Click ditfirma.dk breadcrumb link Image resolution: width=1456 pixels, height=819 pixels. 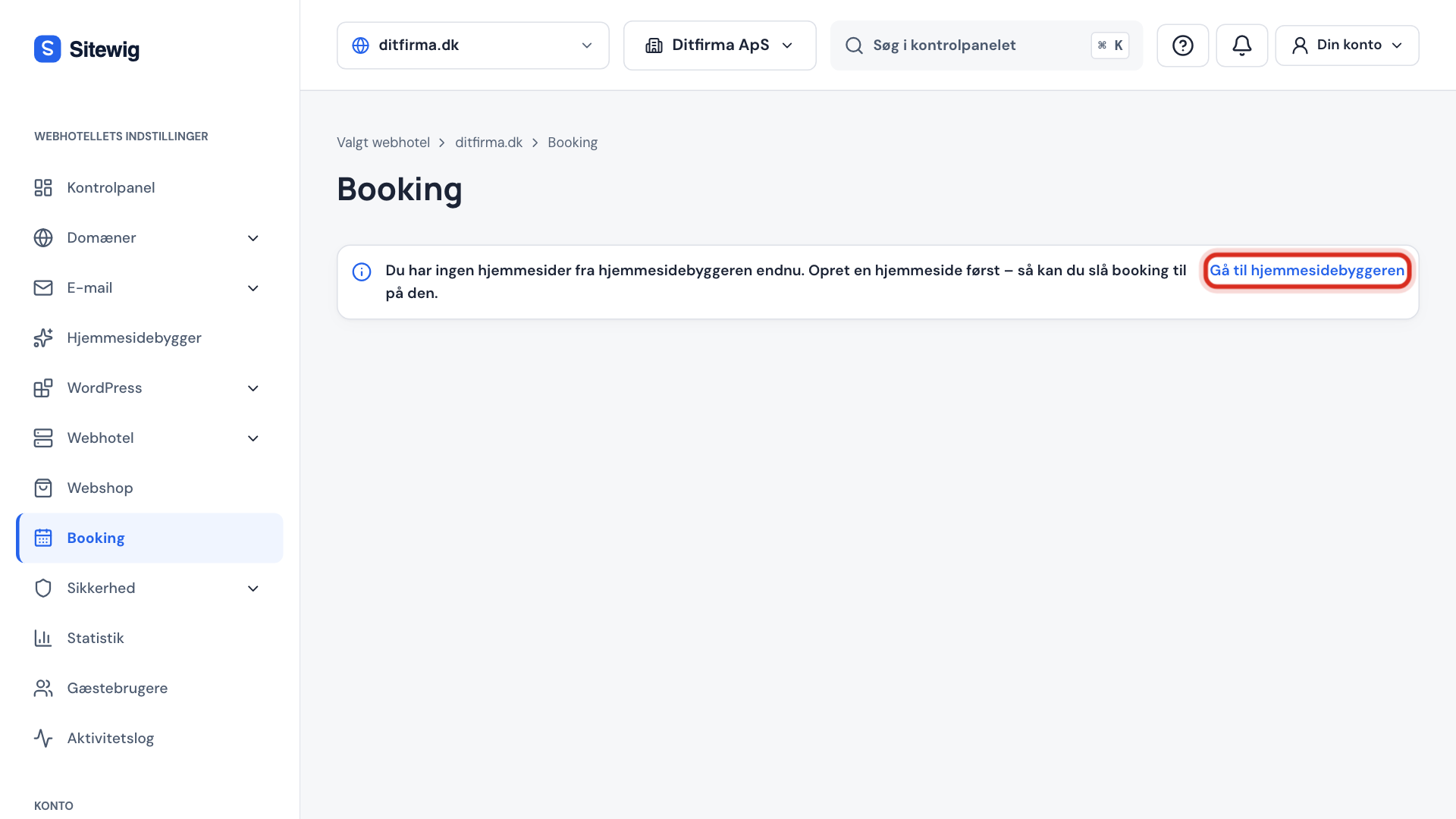(x=488, y=143)
